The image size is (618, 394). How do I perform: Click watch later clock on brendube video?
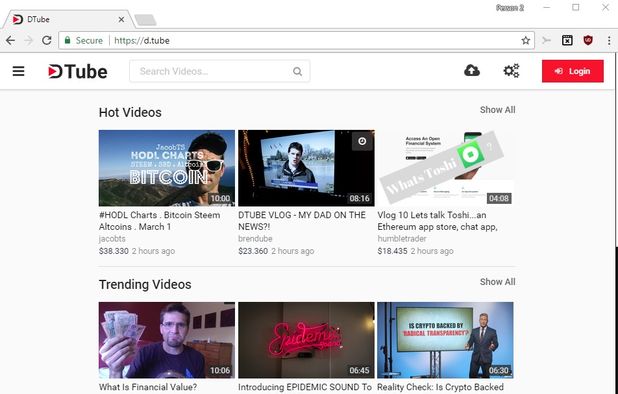pos(362,141)
